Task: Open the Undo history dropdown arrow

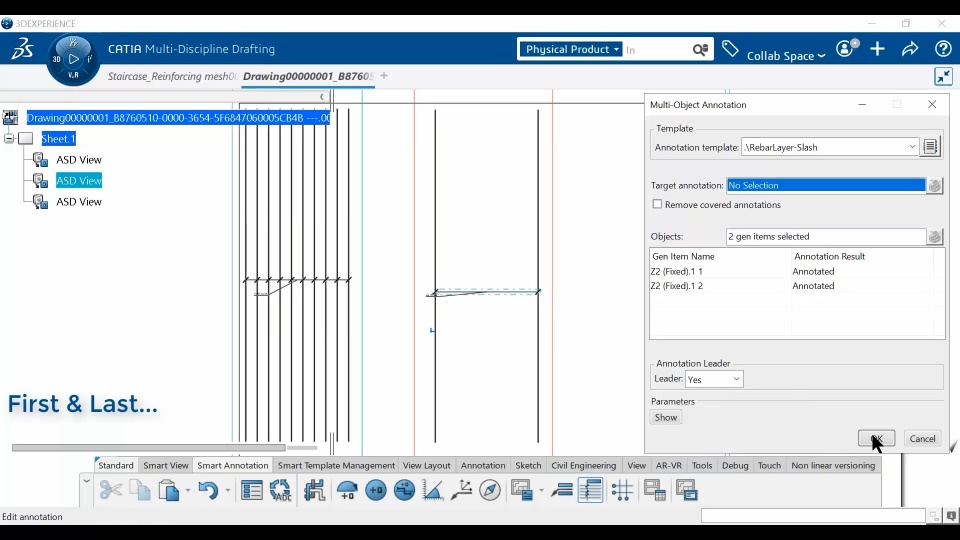Action: tap(227, 490)
